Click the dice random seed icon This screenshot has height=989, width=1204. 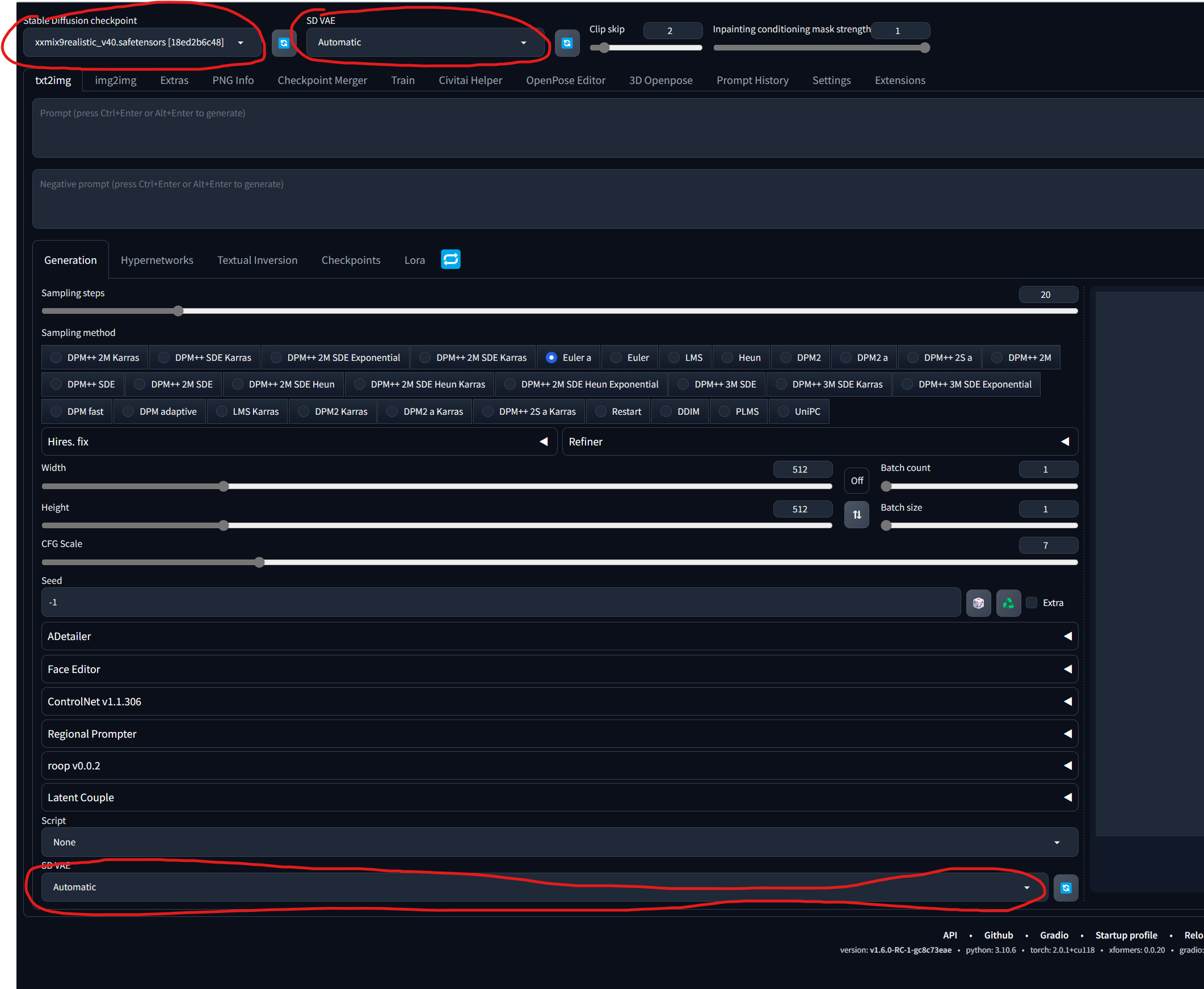[978, 603]
